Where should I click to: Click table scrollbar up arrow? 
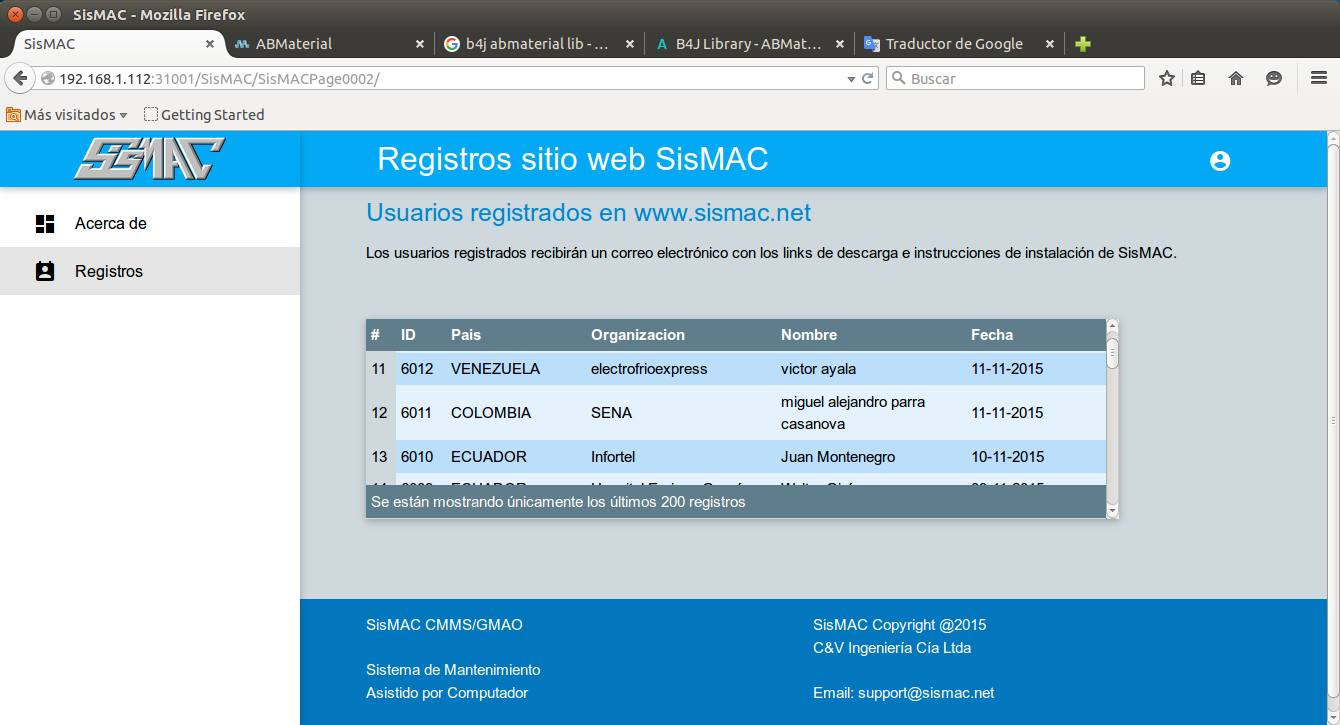point(1112,327)
